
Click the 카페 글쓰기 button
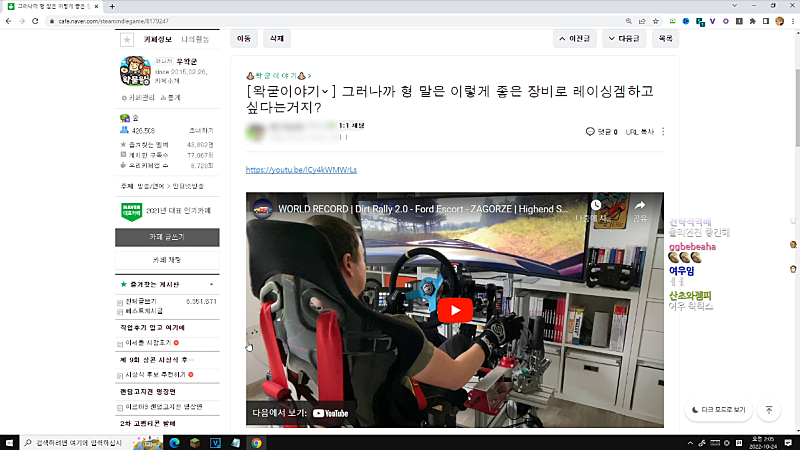pyautogui.click(x=167, y=237)
